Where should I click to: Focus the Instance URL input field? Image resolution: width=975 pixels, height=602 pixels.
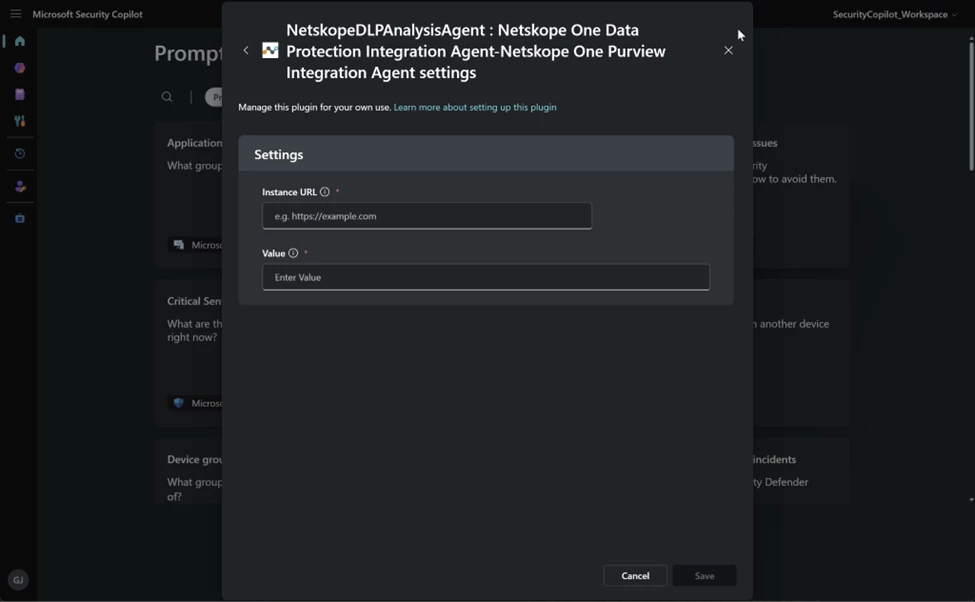click(427, 216)
